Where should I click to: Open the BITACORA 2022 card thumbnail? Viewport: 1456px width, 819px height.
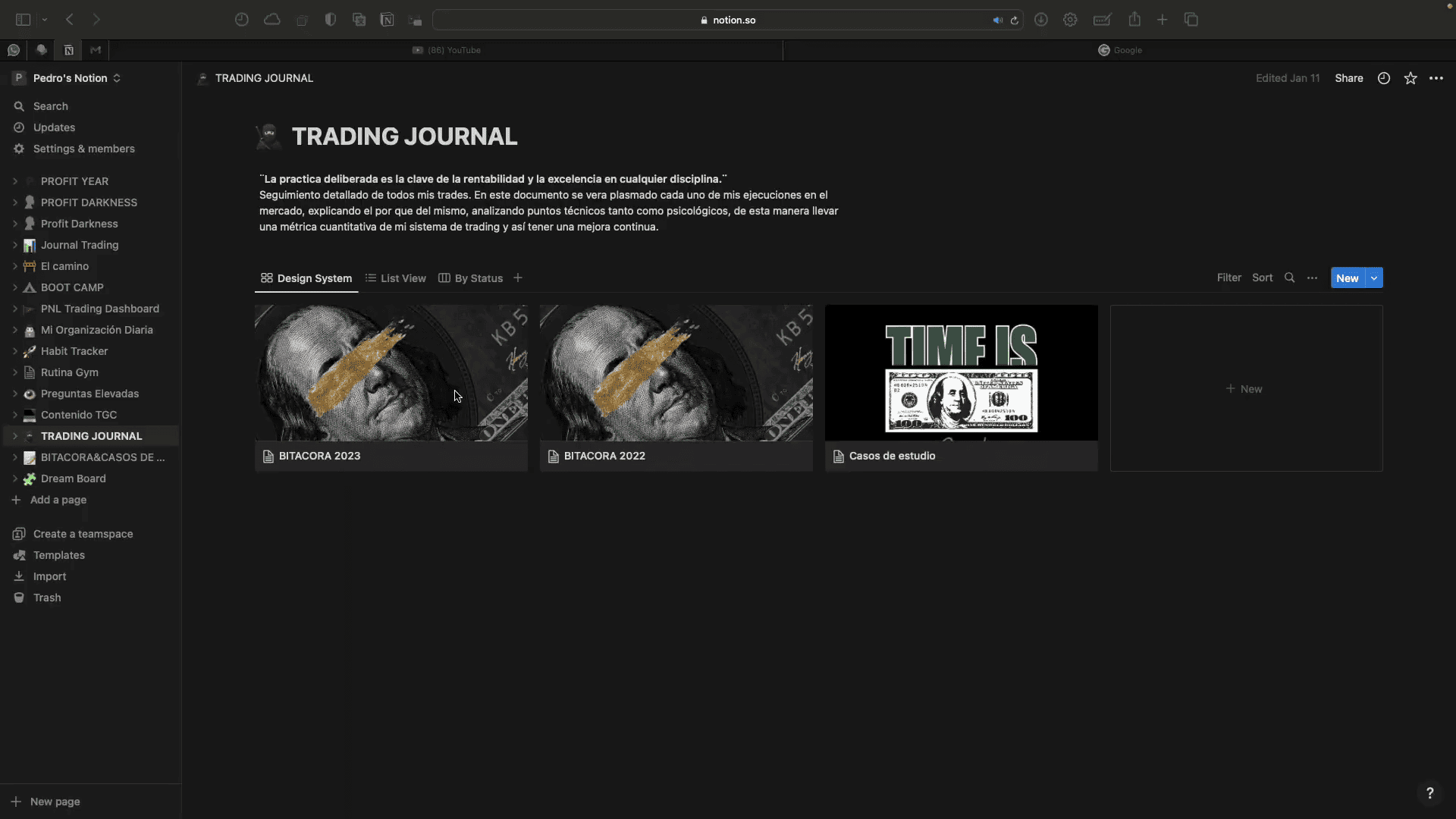tap(676, 372)
